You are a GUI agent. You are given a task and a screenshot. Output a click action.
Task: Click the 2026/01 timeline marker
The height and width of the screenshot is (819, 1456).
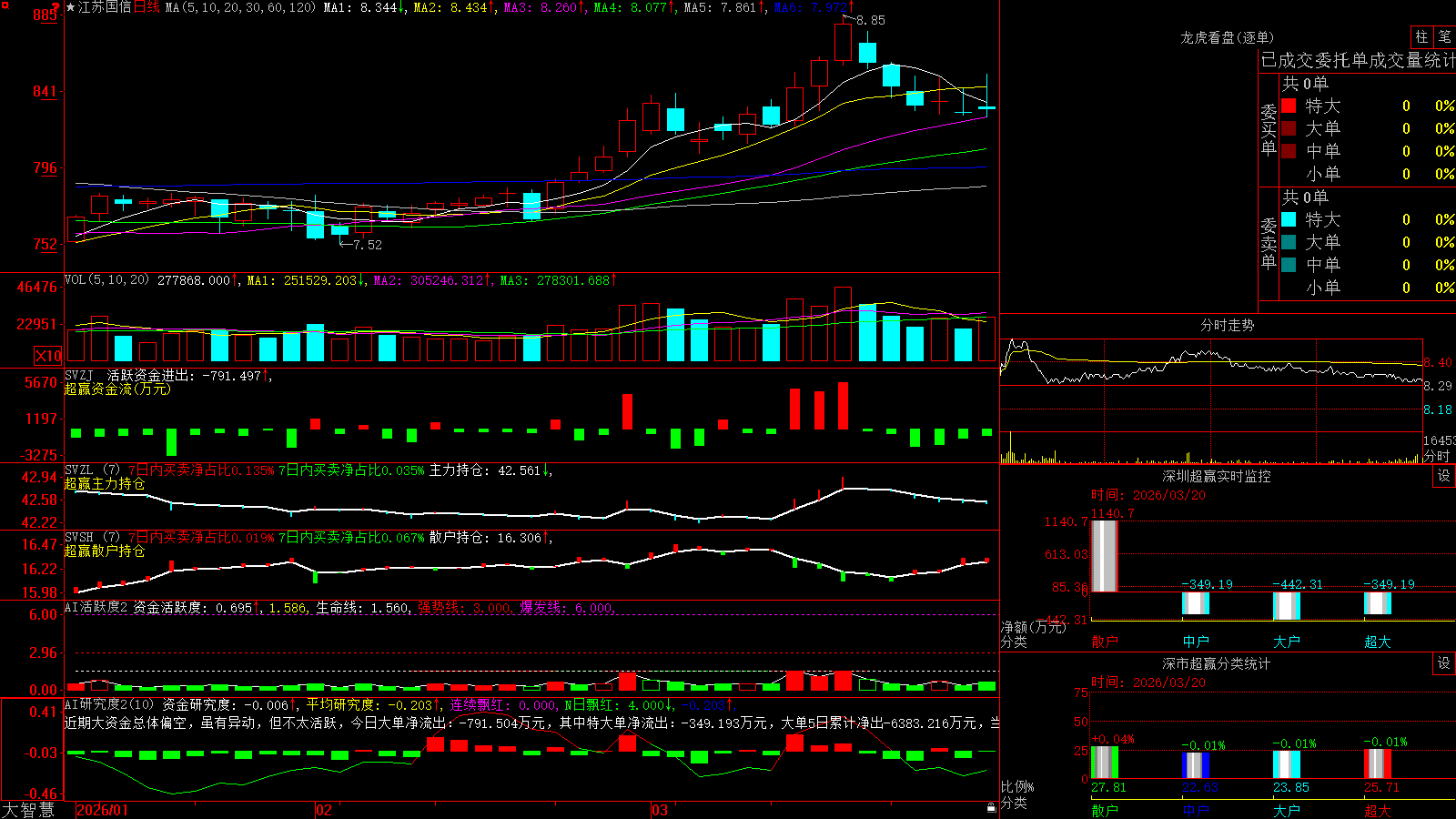103,810
